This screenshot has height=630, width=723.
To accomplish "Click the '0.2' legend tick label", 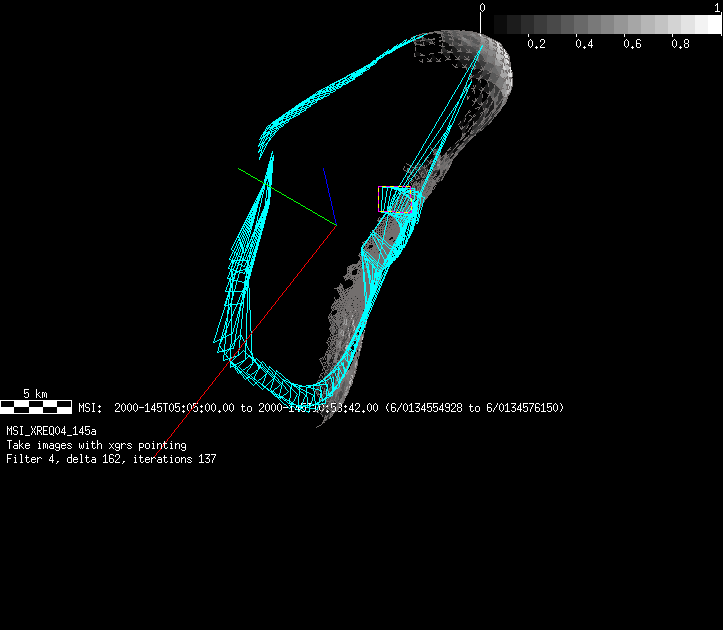I will coord(536,44).
